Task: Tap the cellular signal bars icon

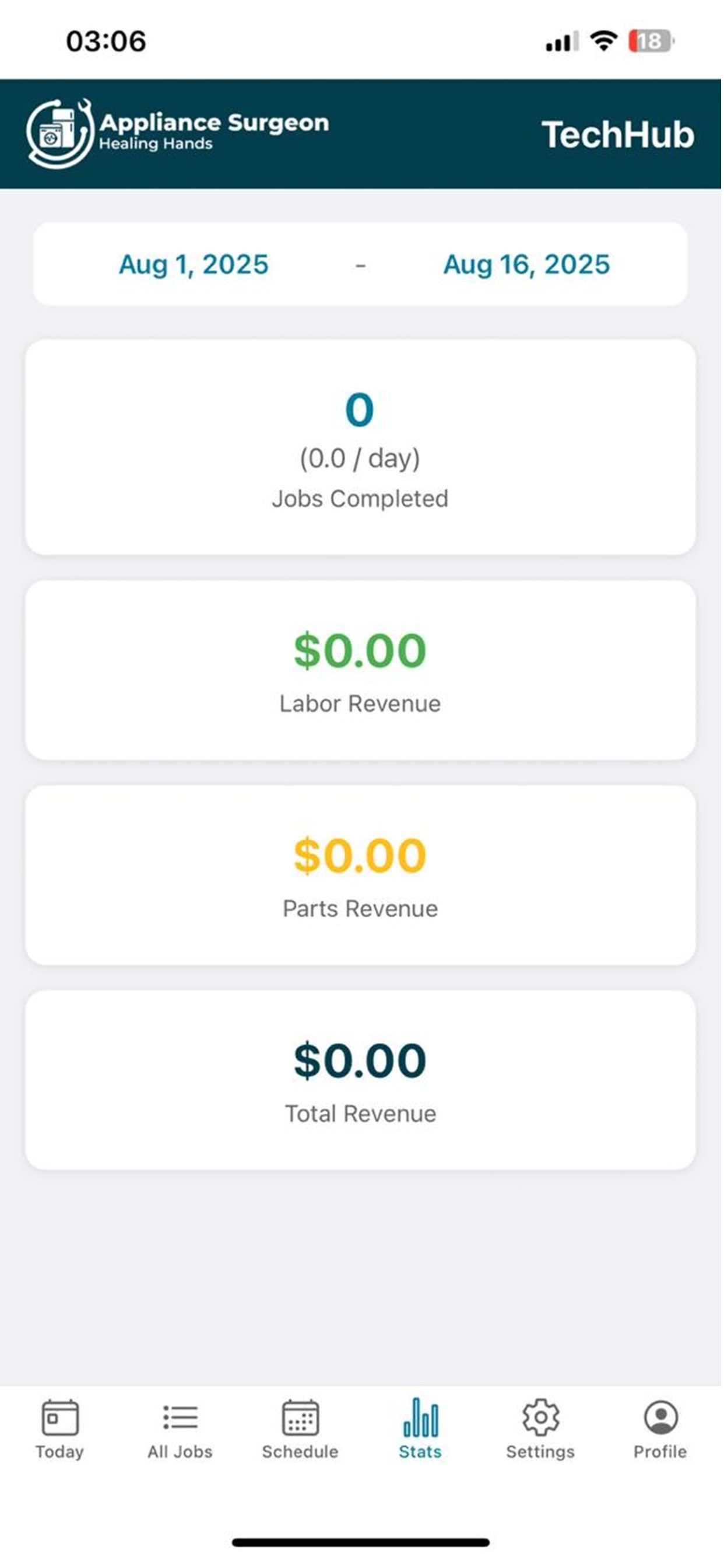Action: click(x=561, y=42)
